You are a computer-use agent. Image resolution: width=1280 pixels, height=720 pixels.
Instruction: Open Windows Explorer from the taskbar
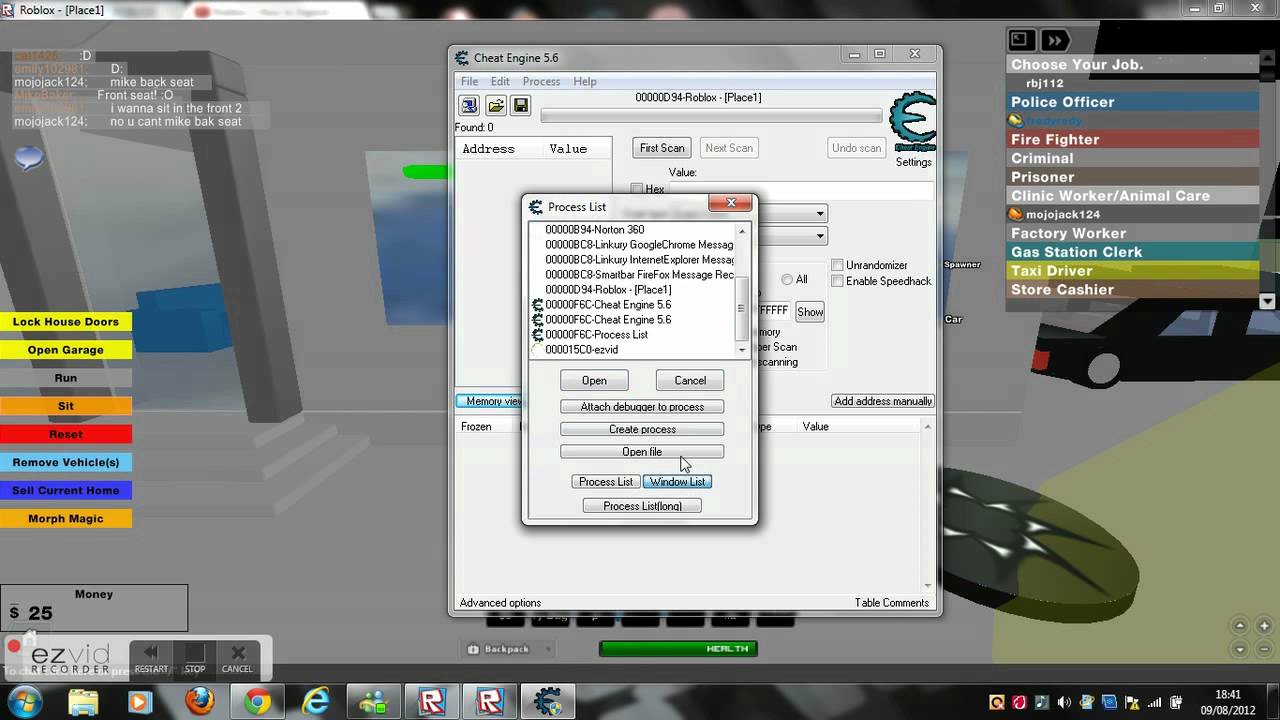[84, 701]
